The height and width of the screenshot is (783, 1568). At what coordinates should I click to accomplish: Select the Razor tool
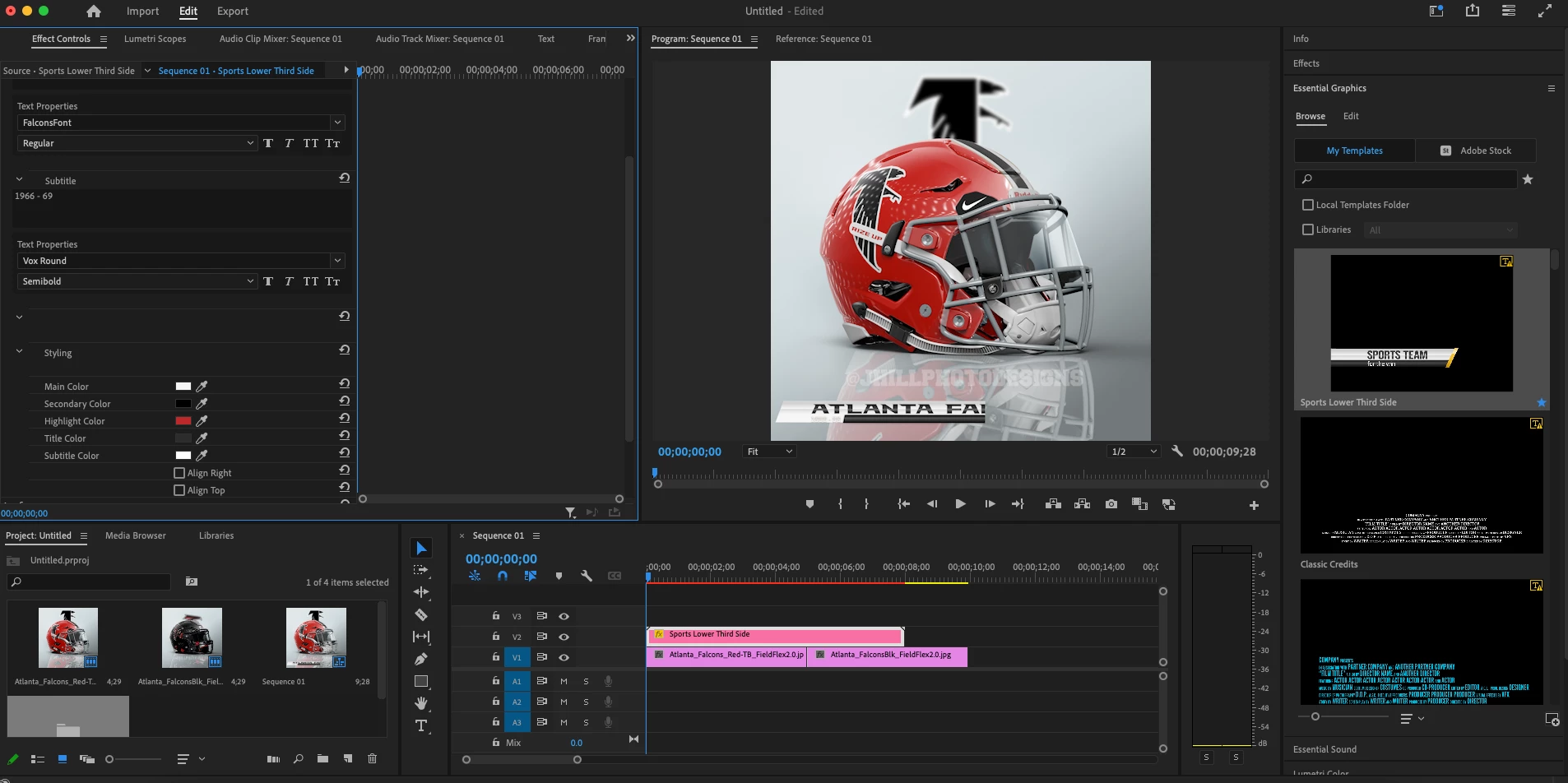click(x=421, y=614)
